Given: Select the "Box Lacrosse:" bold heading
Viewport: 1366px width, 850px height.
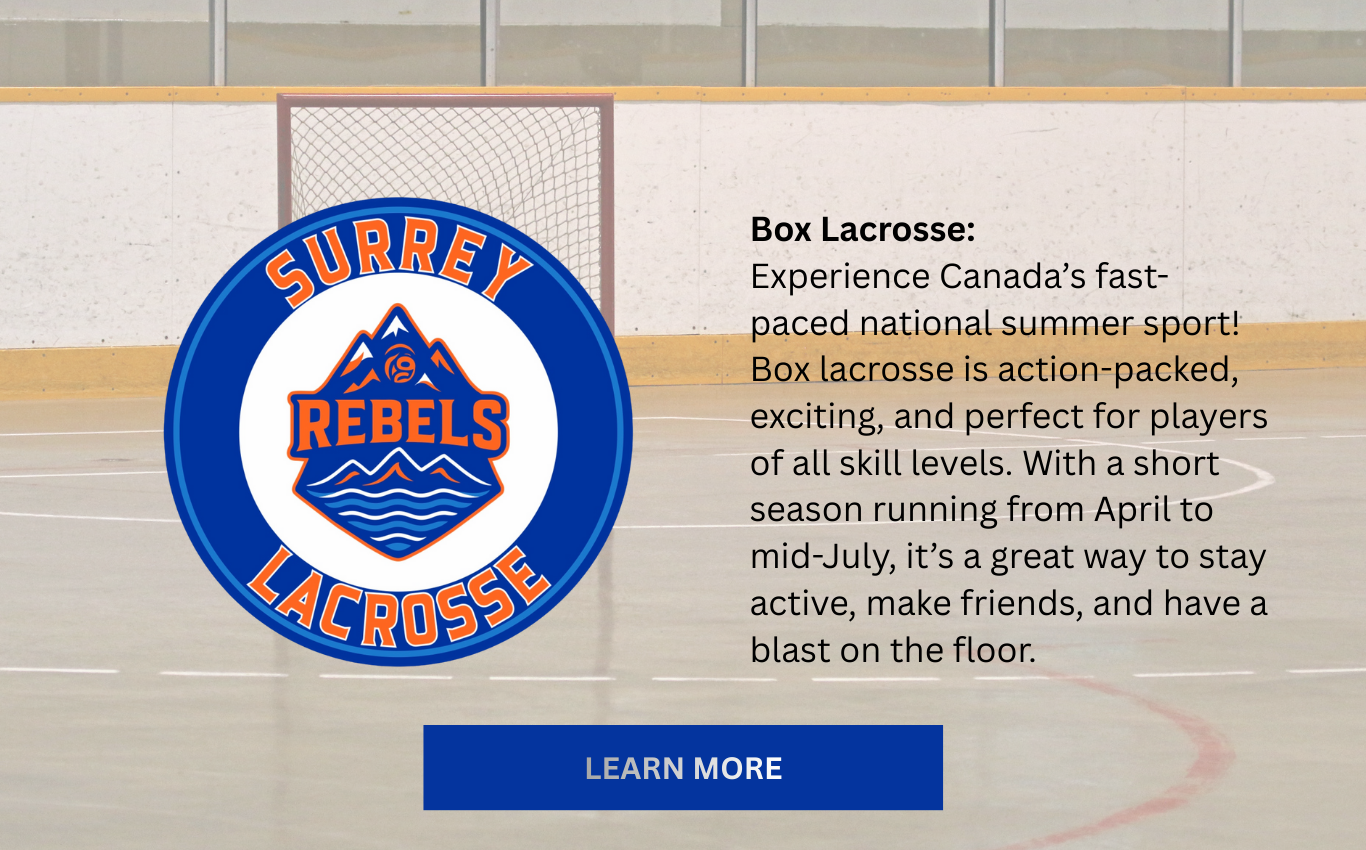Looking at the screenshot, I should pos(862,230).
